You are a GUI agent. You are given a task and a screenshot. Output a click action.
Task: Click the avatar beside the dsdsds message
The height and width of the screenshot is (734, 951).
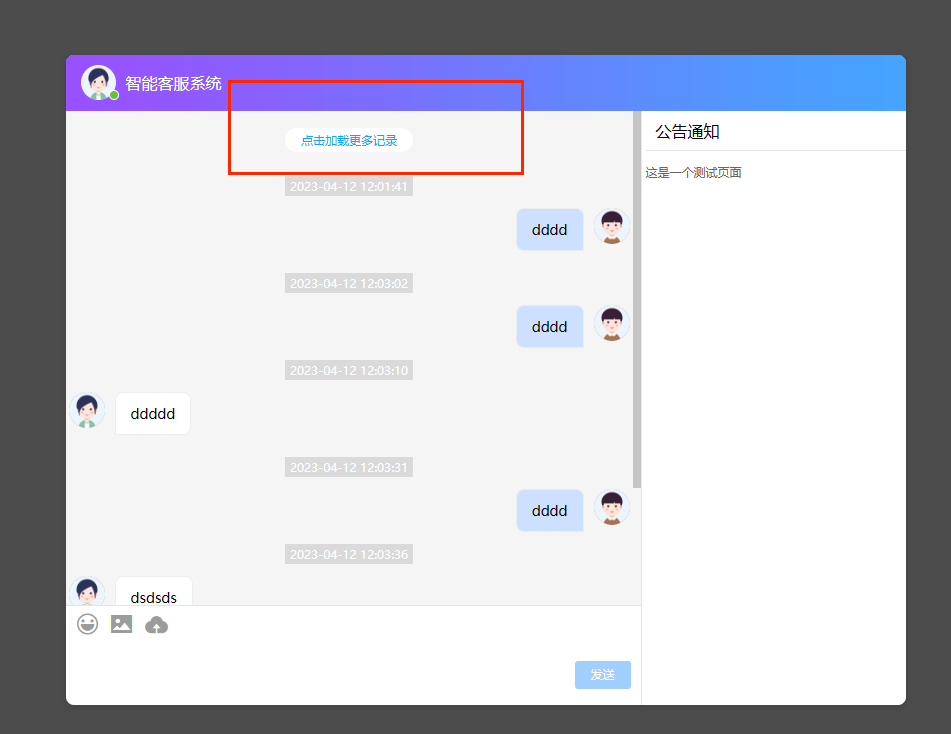click(87, 591)
